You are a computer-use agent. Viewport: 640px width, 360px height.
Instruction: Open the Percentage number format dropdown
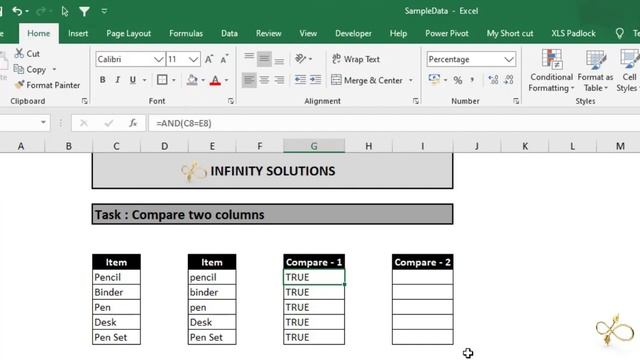click(509, 60)
